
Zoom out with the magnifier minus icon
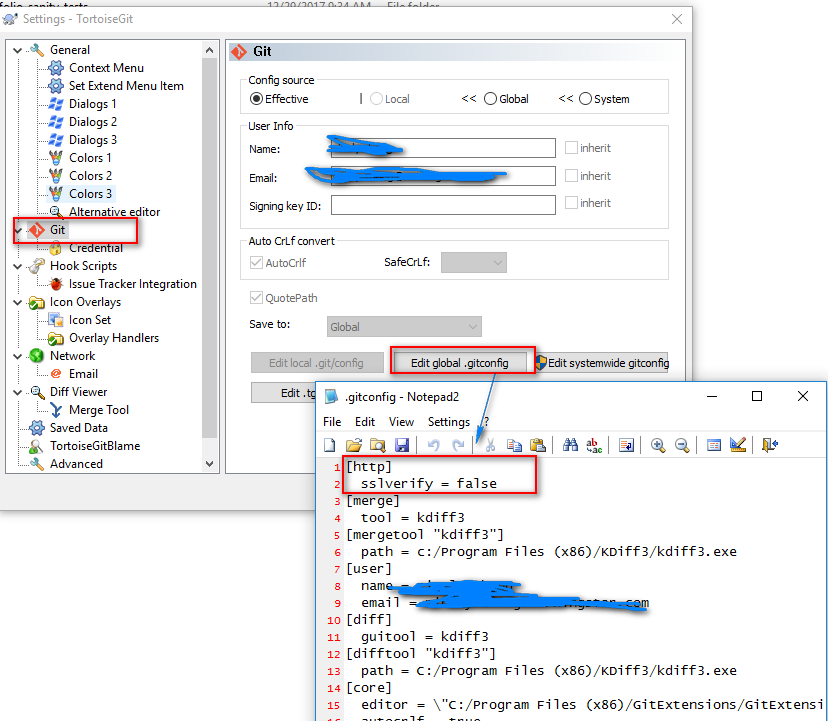tap(682, 445)
